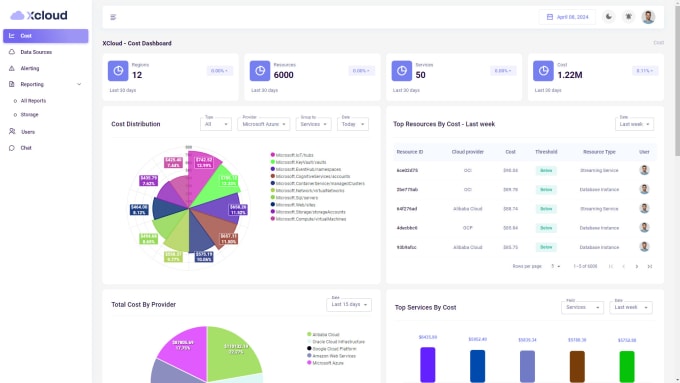
Task: Click the Alerting warning triangle icon
Action: point(12,68)
